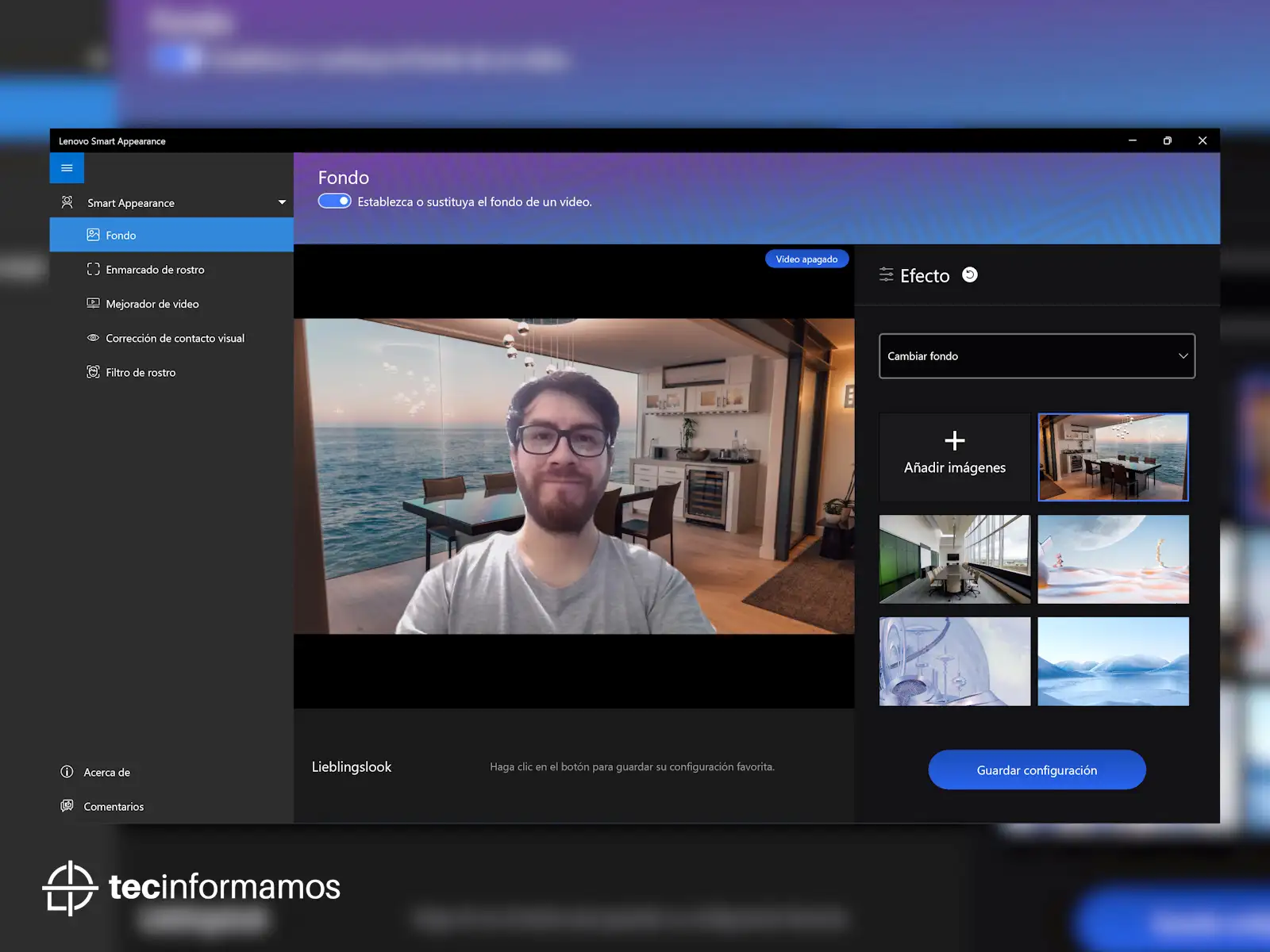Click the Acerca de info icon
The height and width of the screenshot is (952, 1270).
tap(67, 772)
